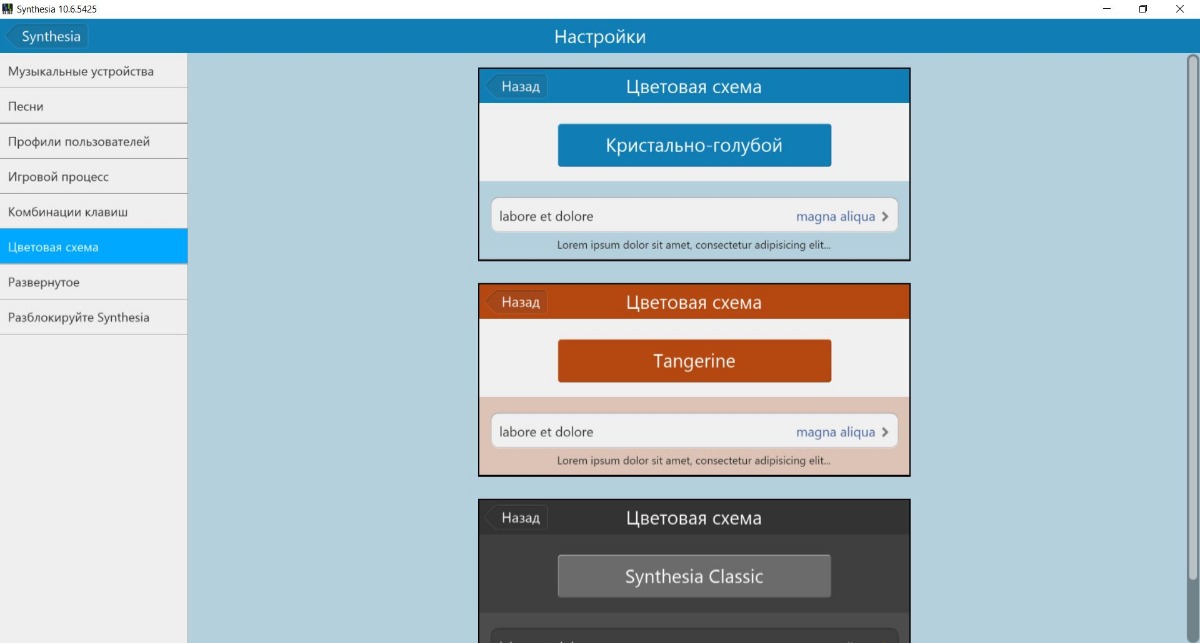Select Комбинации клавиш in sidebar
This screenshot has height=643, width=1200.
click(x=93, y=212)
